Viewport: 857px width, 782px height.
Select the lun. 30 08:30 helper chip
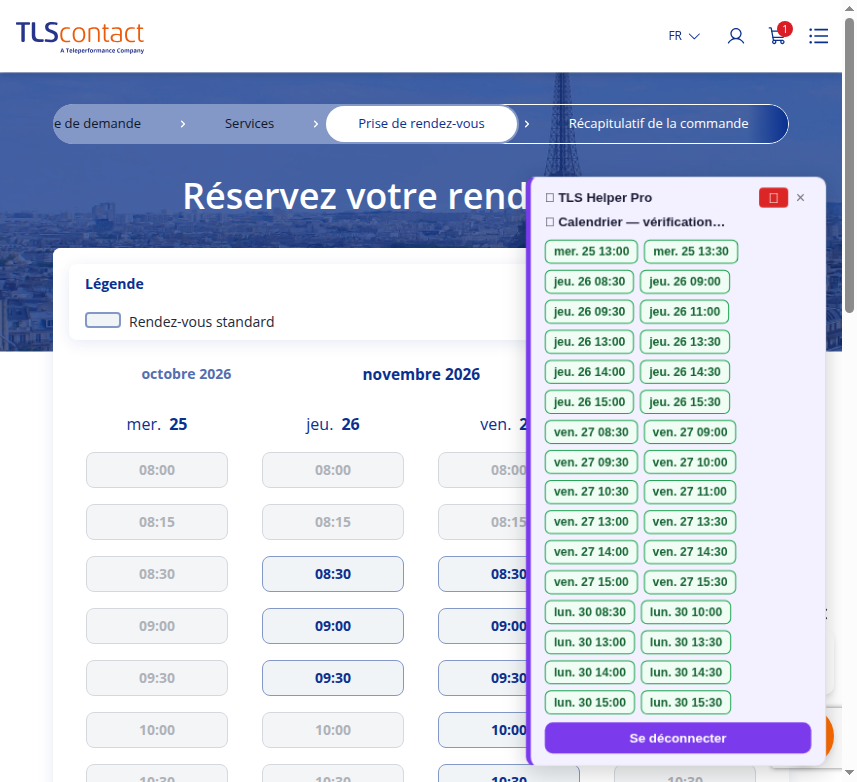[x=590, y=612]
